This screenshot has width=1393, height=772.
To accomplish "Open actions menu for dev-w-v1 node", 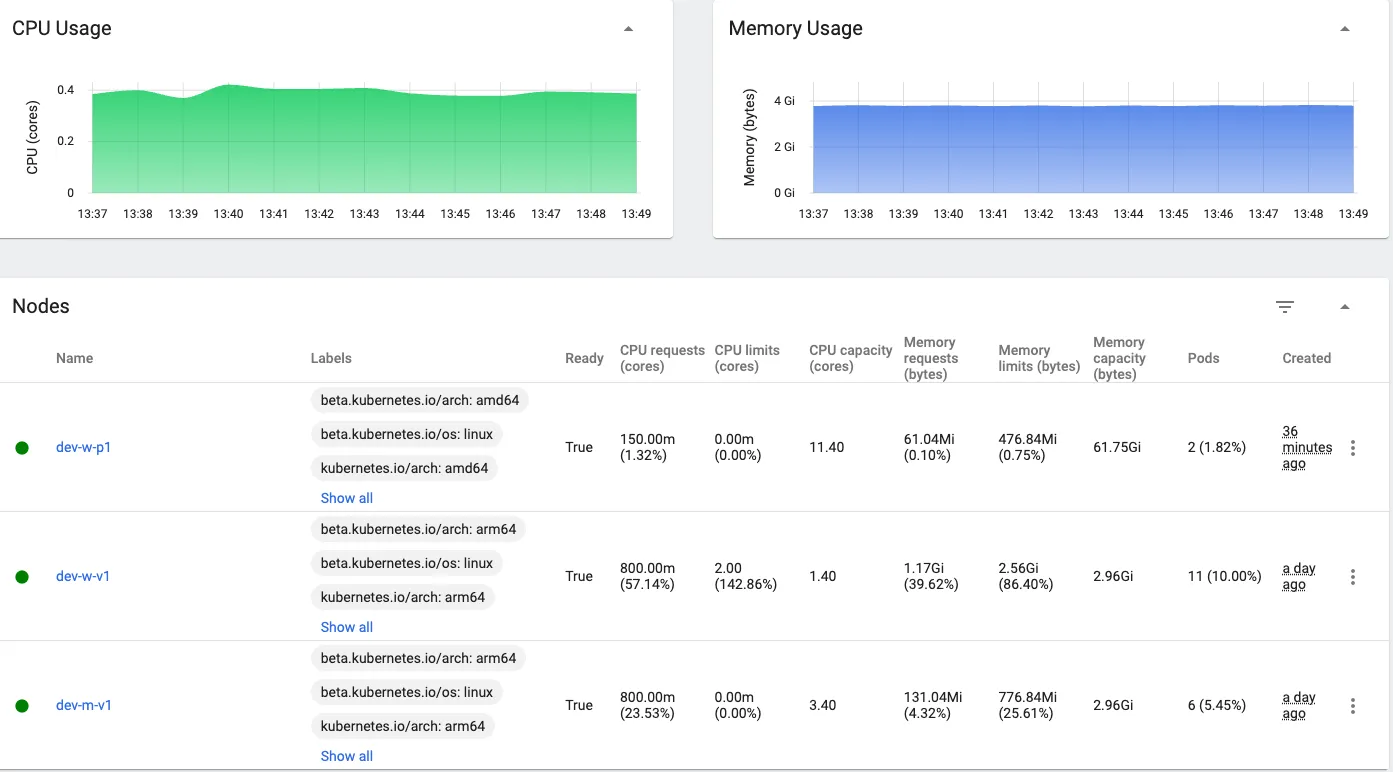I will point(1352,577).
